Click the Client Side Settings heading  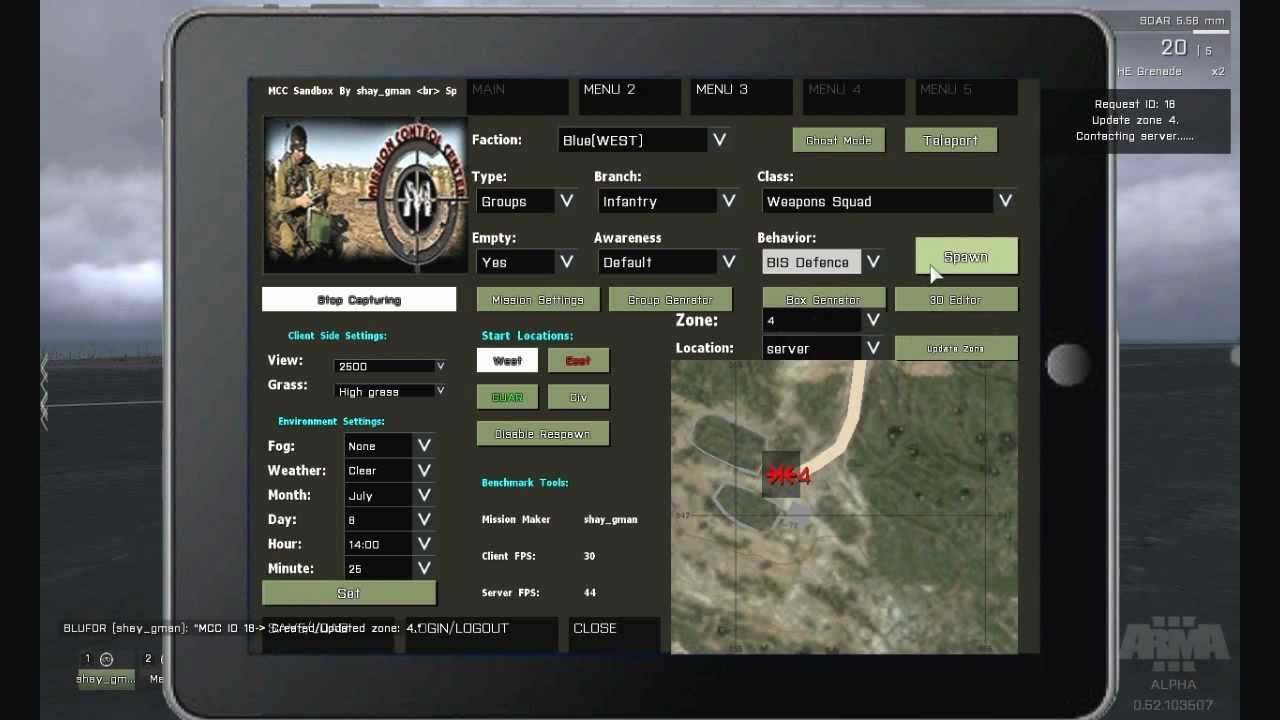click(x=337, y=336)
